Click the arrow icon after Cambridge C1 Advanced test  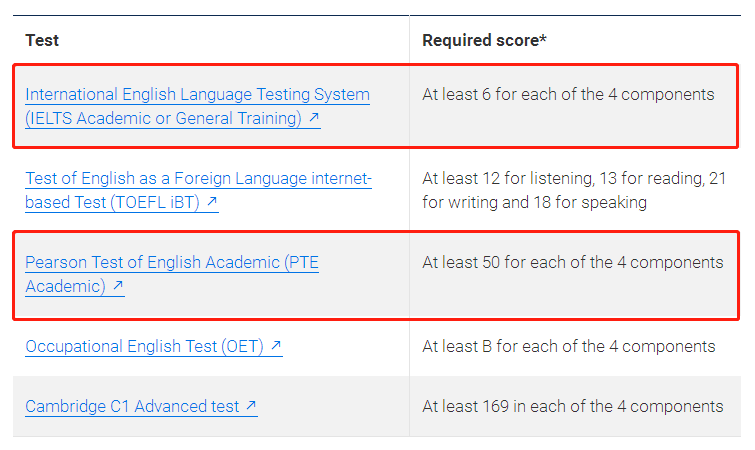251,406
